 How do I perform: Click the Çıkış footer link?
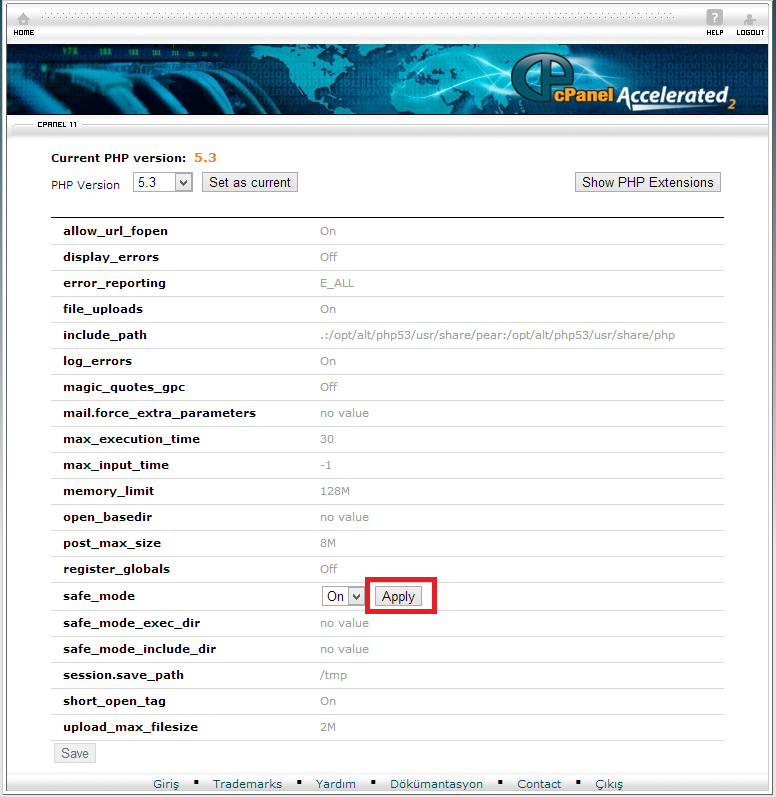click(608, 784)
